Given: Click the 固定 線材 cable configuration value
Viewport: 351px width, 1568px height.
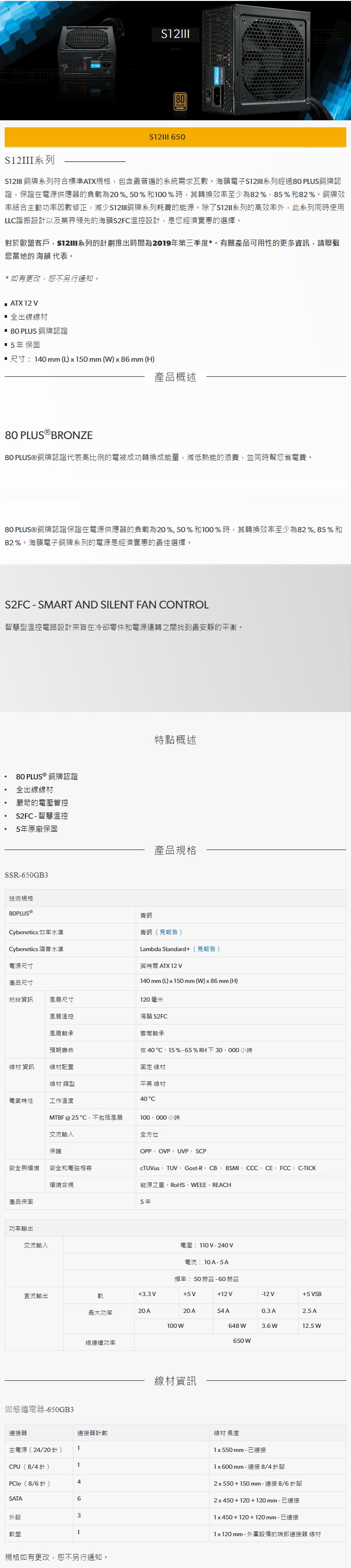Looking at the screenshot, I should coord(153,1067).
